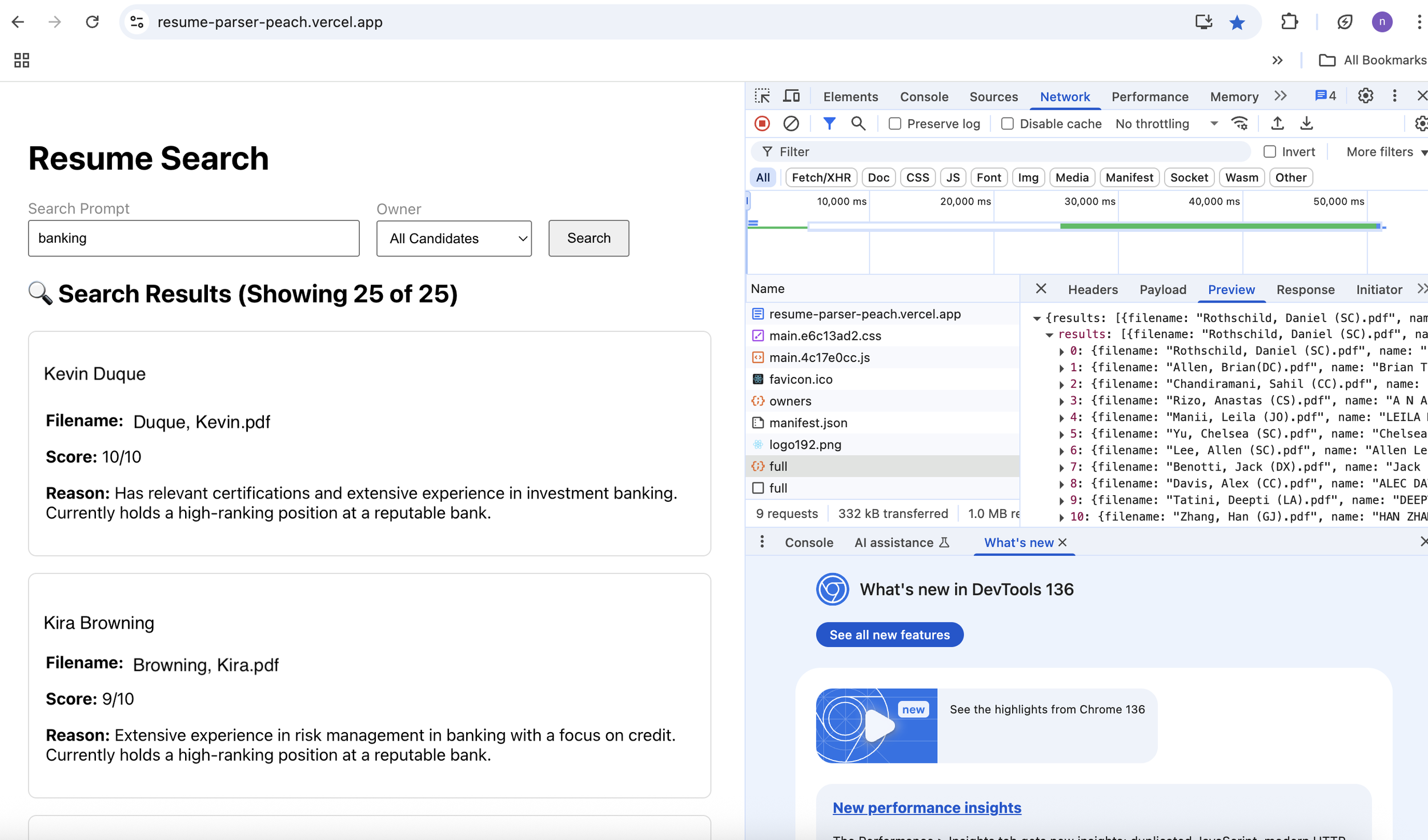Click the Search Prompt input field

pyautogui.click(x=194, y=238)
